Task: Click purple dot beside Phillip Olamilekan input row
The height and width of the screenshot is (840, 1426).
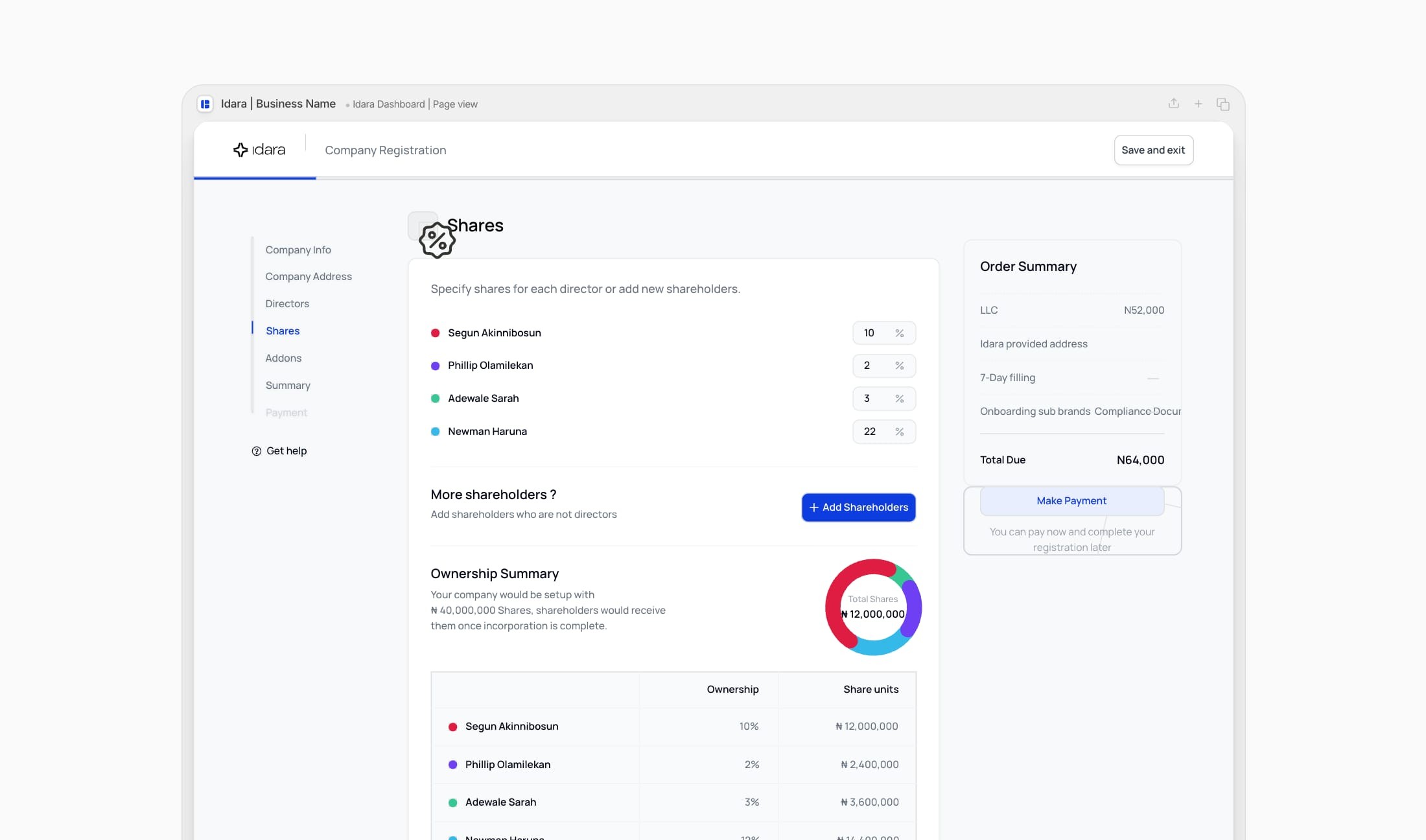Action: coord(436,366)
